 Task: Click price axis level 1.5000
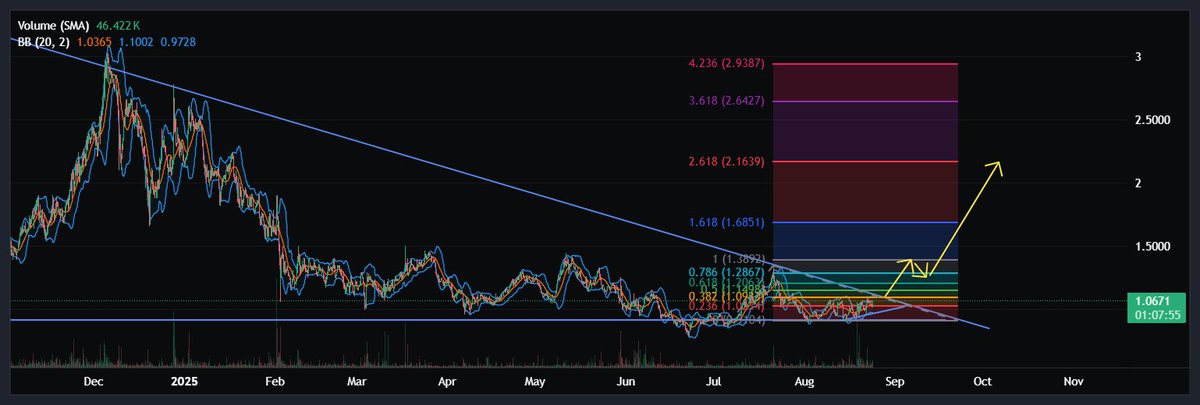(x=1152, y=245)
